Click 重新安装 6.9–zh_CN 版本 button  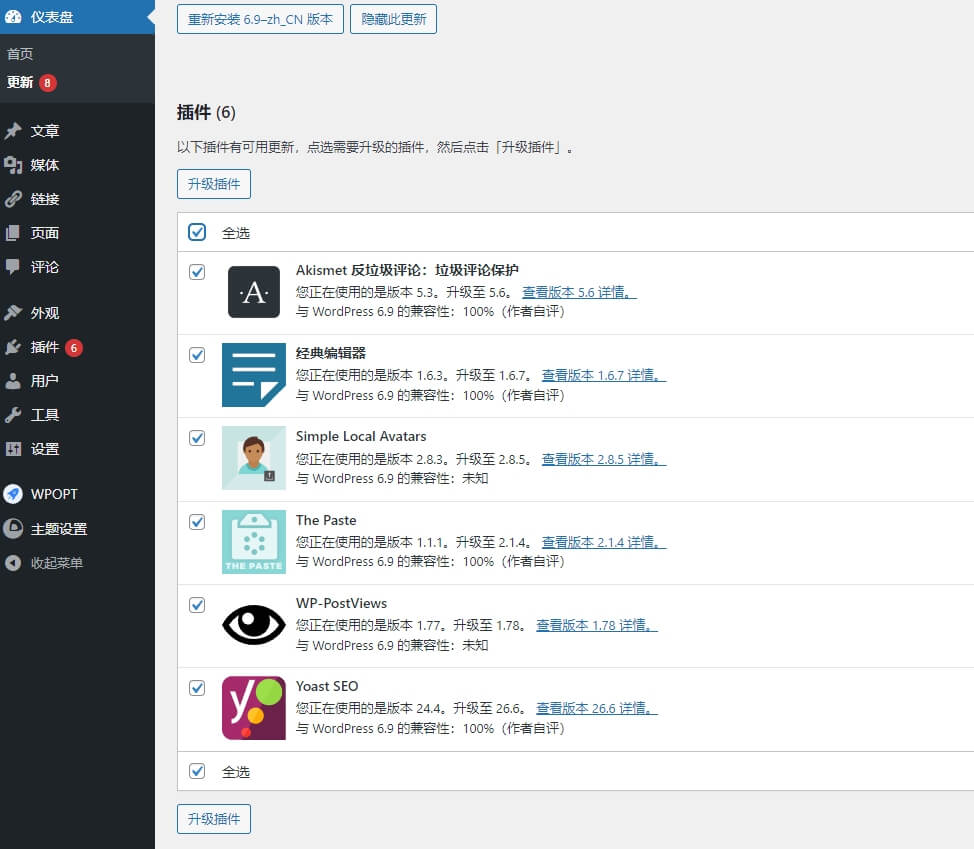pyautogui.click(x=260, y=19)
